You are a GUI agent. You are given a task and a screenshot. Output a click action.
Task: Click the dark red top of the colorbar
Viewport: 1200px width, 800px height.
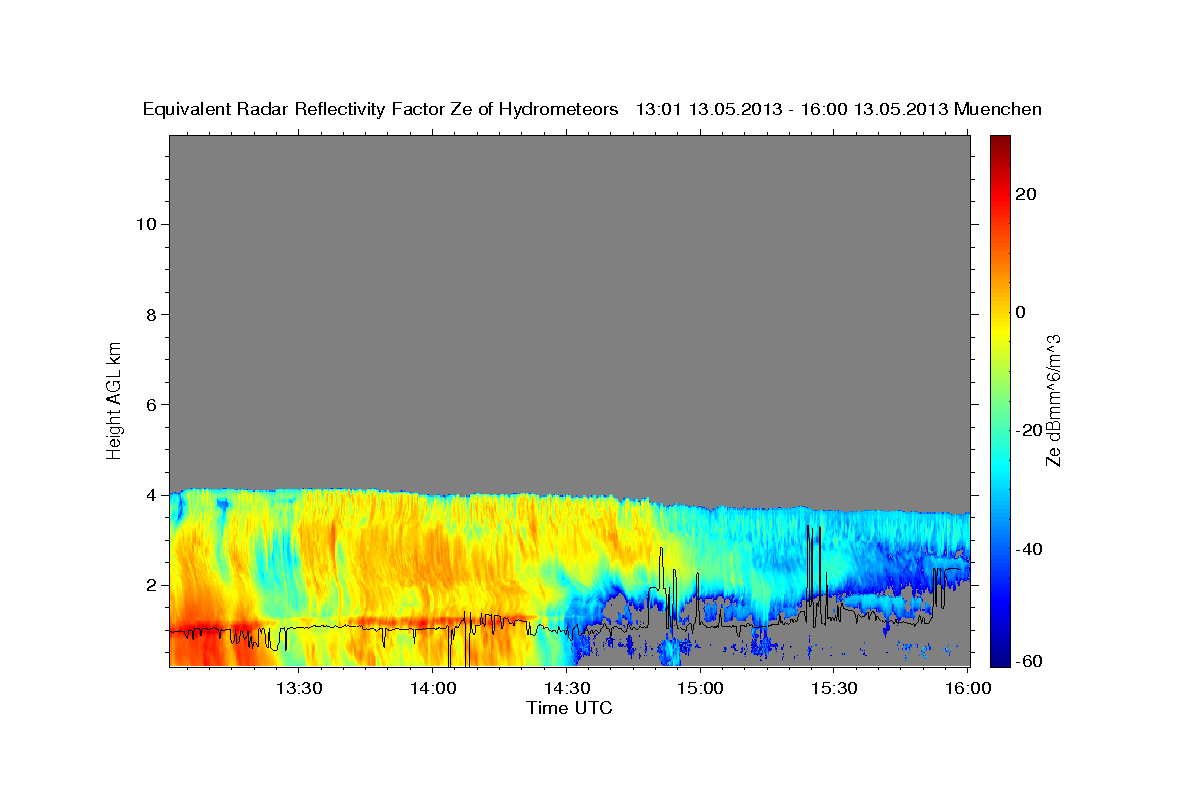1000,141
